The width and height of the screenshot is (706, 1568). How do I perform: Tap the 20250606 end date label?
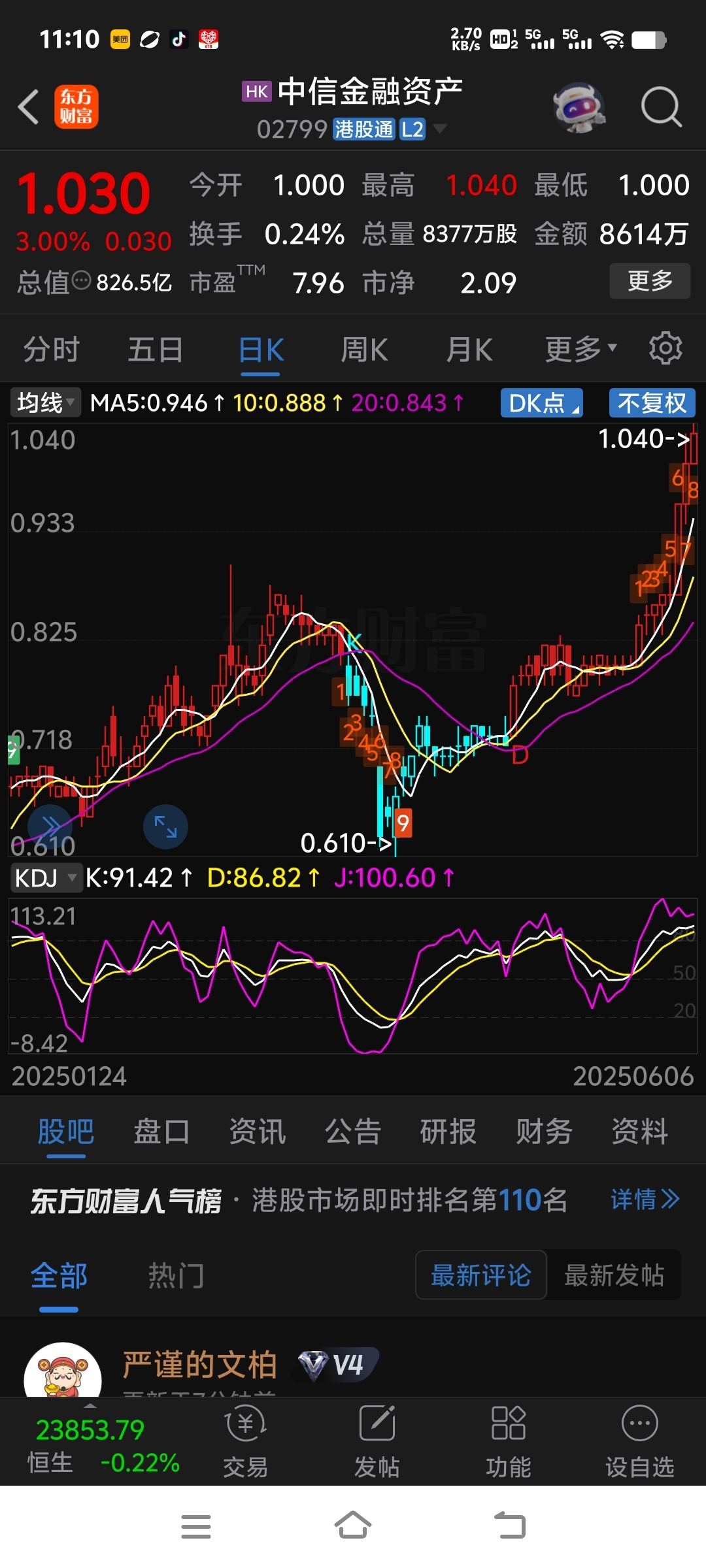click(x=633, y=1077)
